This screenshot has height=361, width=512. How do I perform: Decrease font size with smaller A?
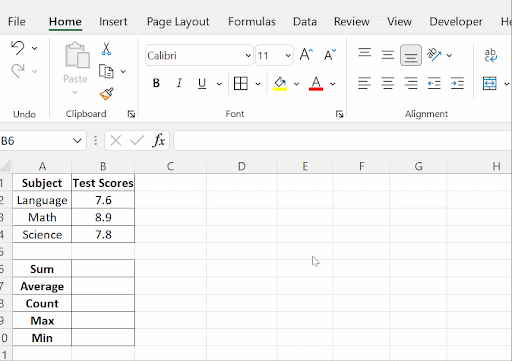[x=330, y=55]
